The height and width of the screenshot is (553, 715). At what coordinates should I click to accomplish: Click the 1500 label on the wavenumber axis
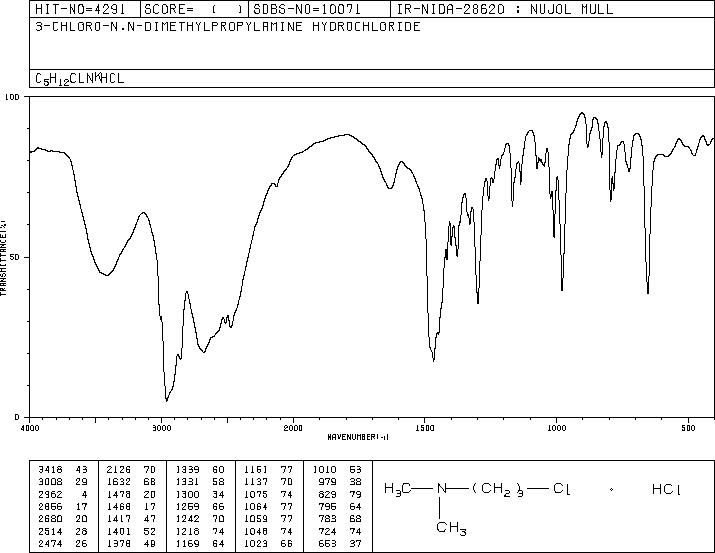tap(425, 428)
